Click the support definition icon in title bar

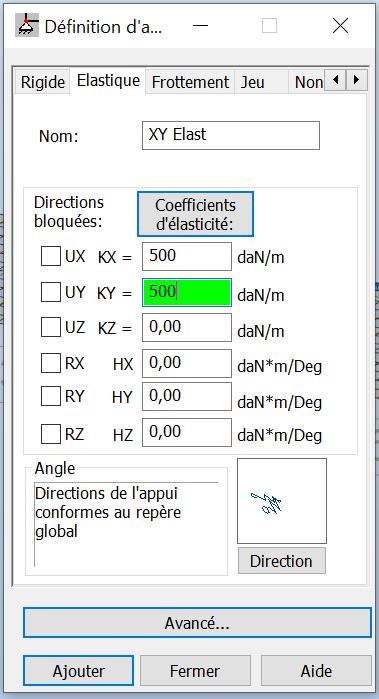click(27, 26)
